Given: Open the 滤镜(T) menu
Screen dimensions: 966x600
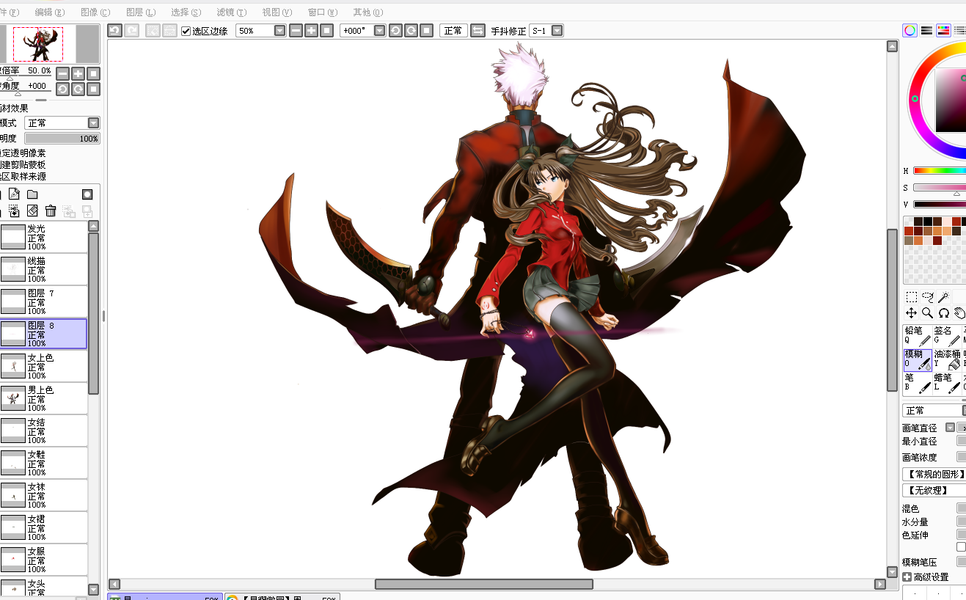Looking at the screenshot, I should 232,12.
